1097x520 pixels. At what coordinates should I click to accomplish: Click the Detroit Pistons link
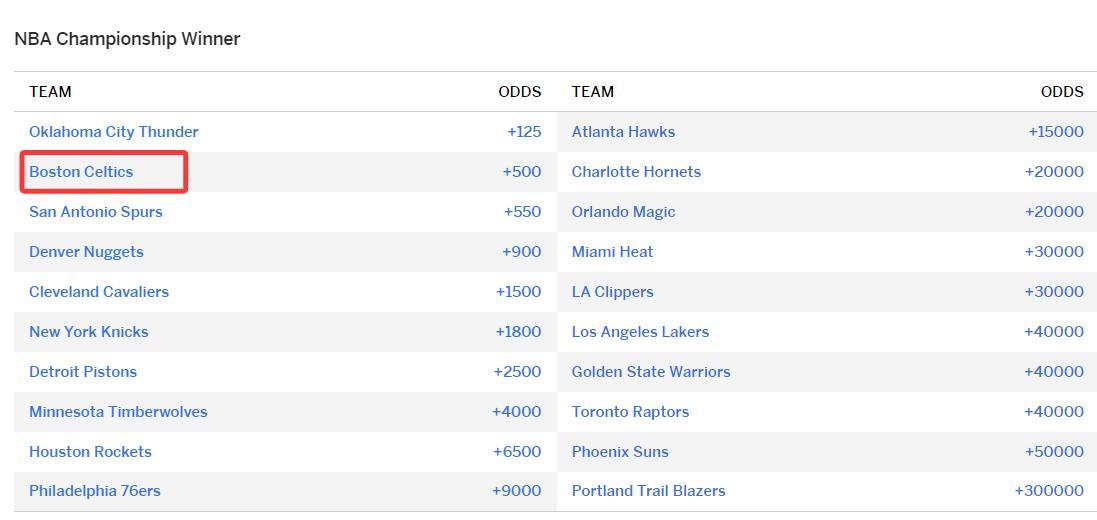[x=83, y=372]
